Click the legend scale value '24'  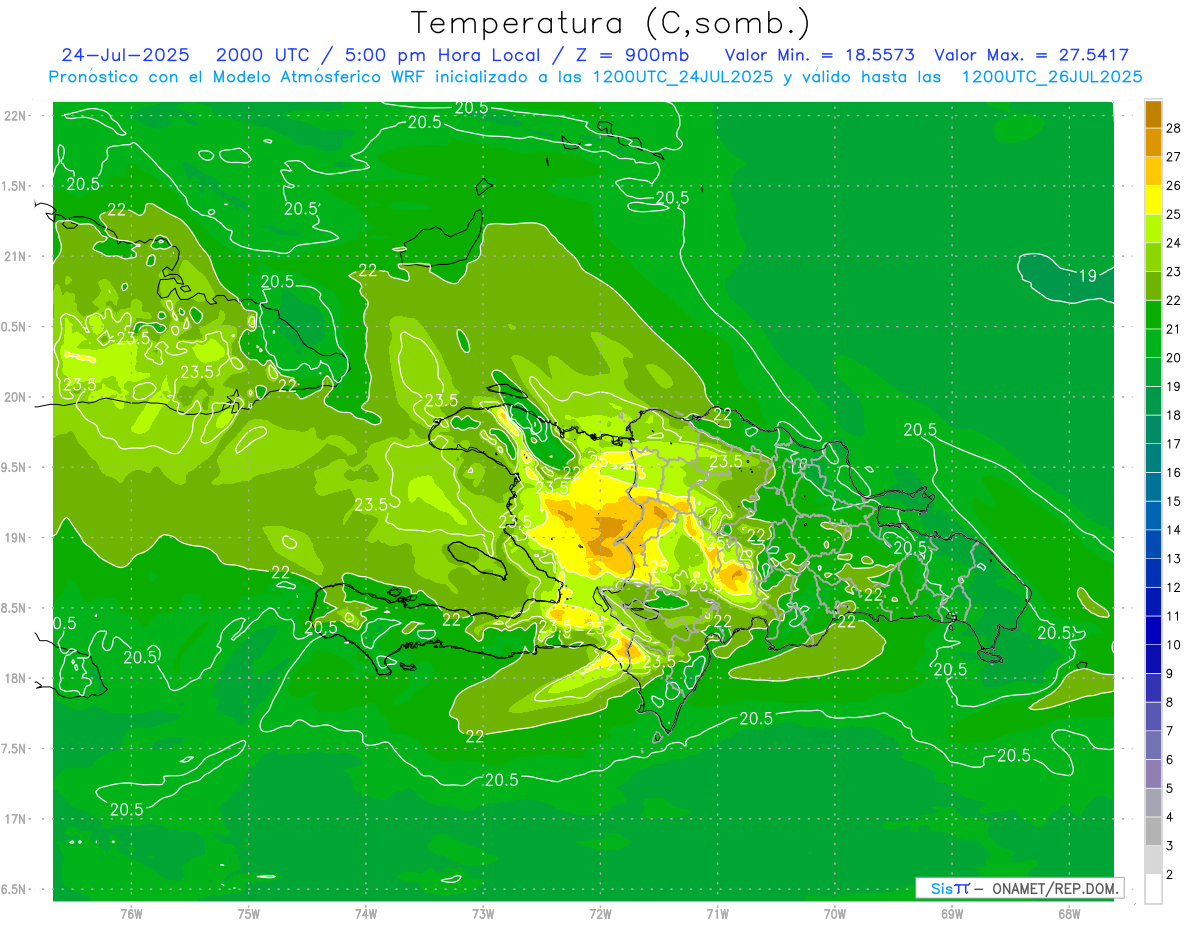pyautogui.click(x=1174, y=243)
